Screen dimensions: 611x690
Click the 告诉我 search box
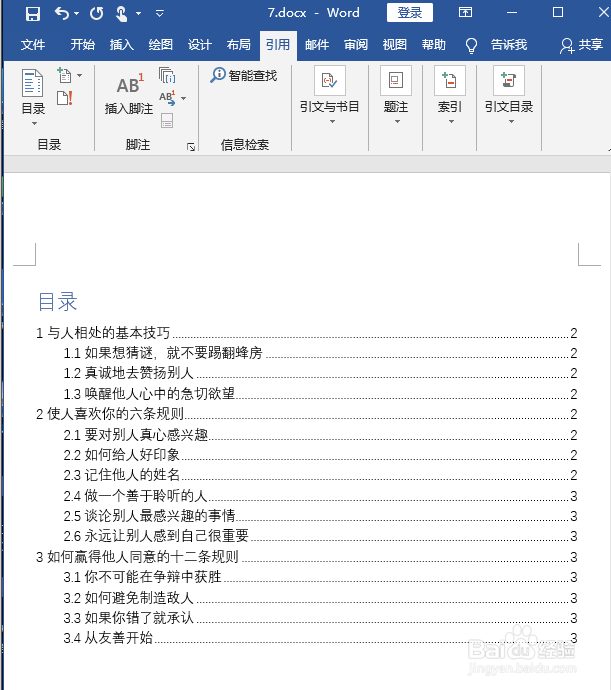(509, 44)
